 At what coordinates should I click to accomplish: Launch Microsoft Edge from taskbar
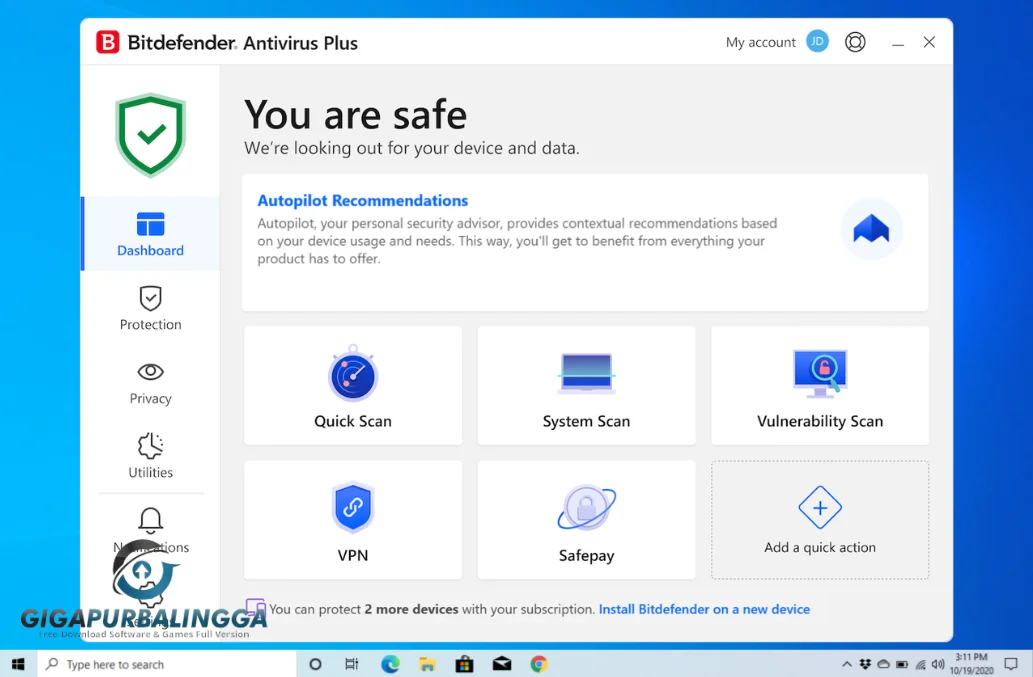(x=390, y=664)
